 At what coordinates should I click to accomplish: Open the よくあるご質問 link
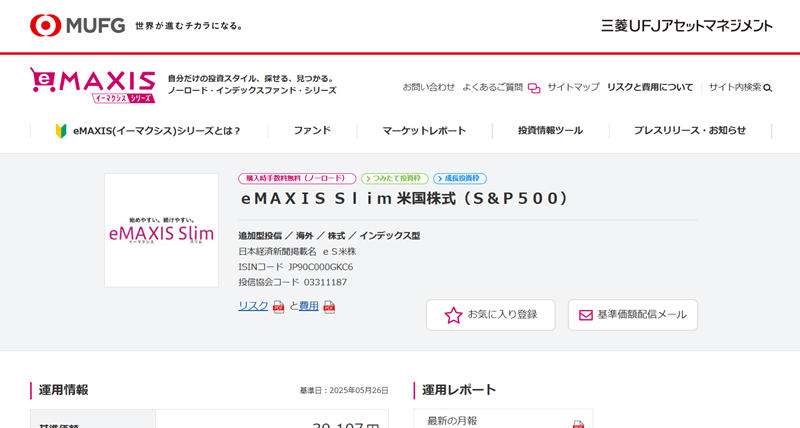click(492, 87)
